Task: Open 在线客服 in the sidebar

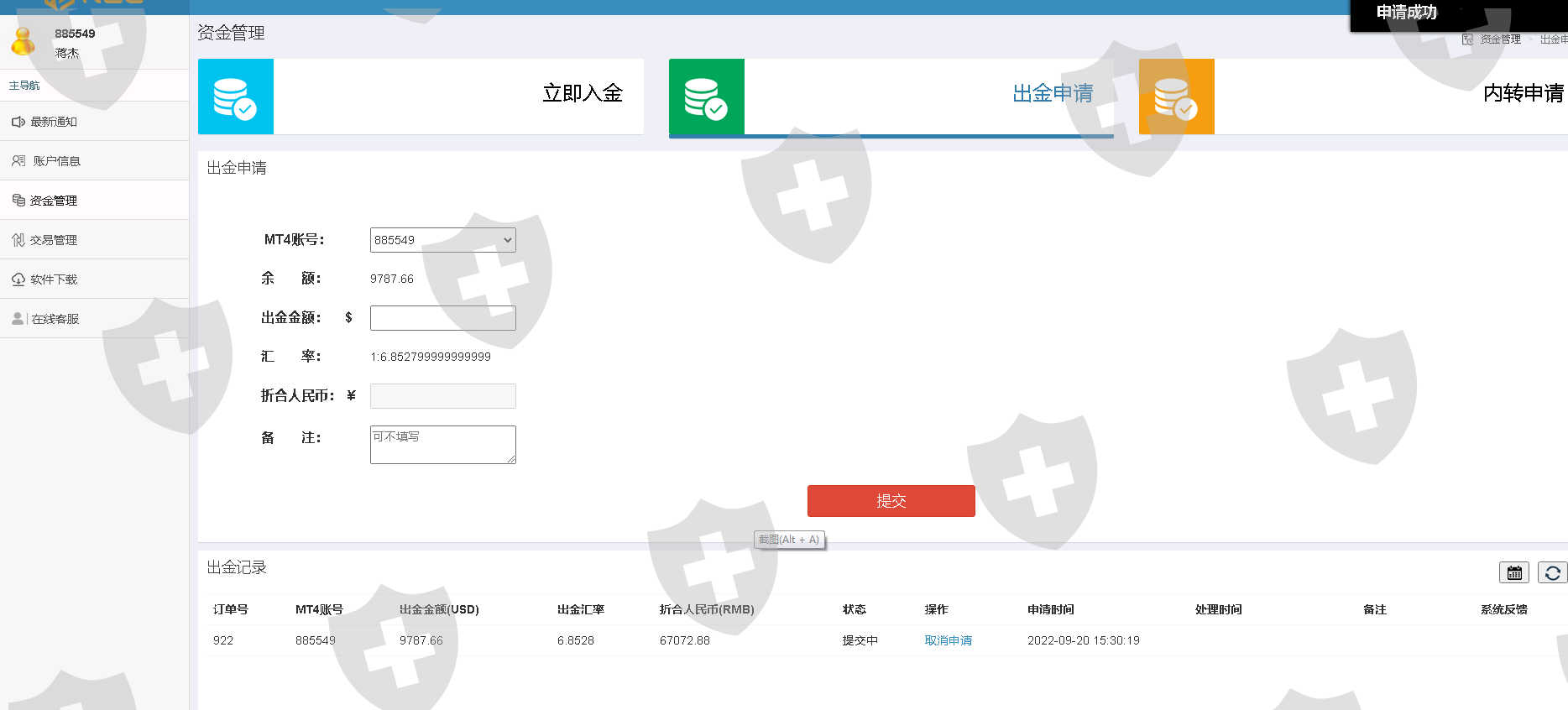Action: [55, 319]
